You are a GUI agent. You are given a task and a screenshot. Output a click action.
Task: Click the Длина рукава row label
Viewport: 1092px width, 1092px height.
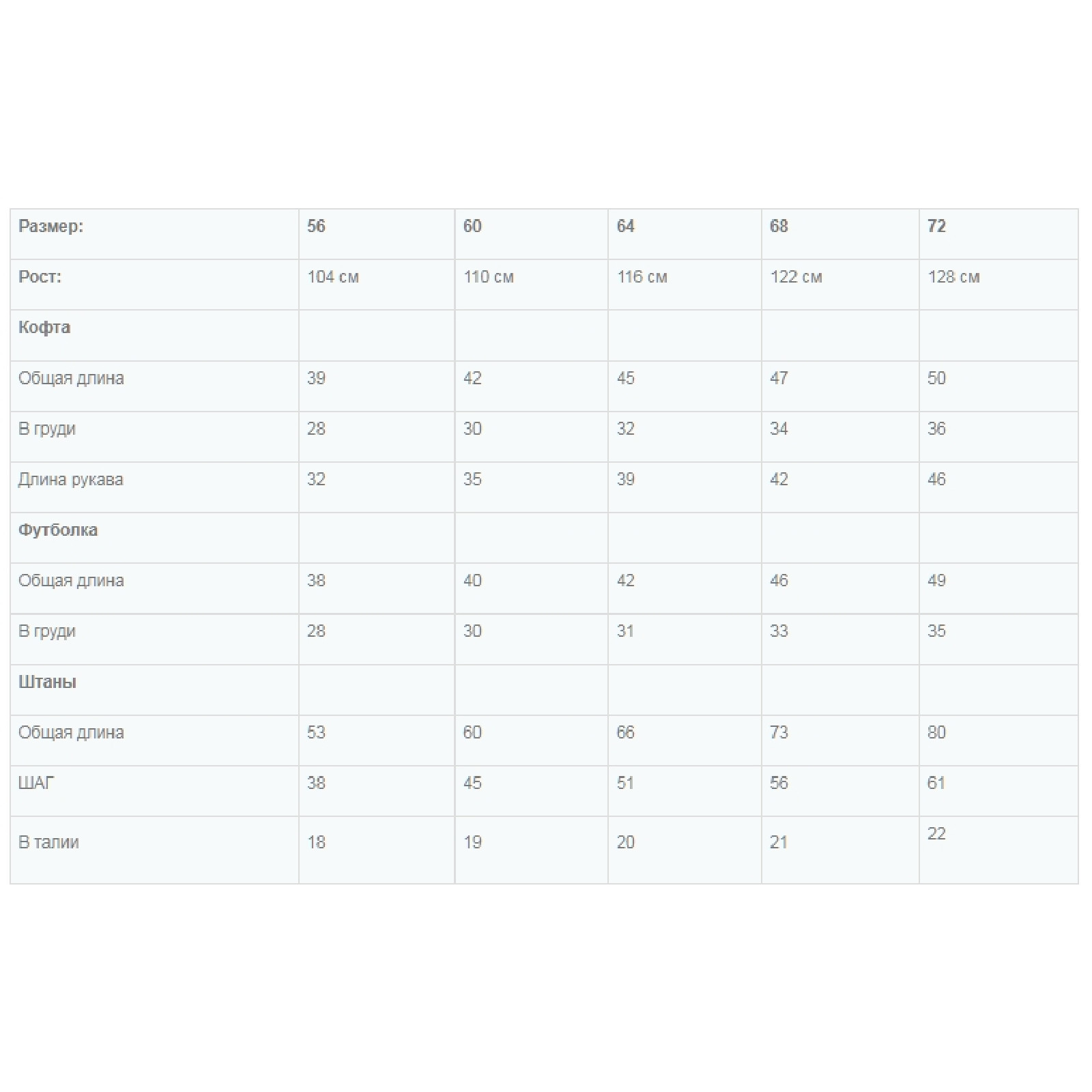70,480
